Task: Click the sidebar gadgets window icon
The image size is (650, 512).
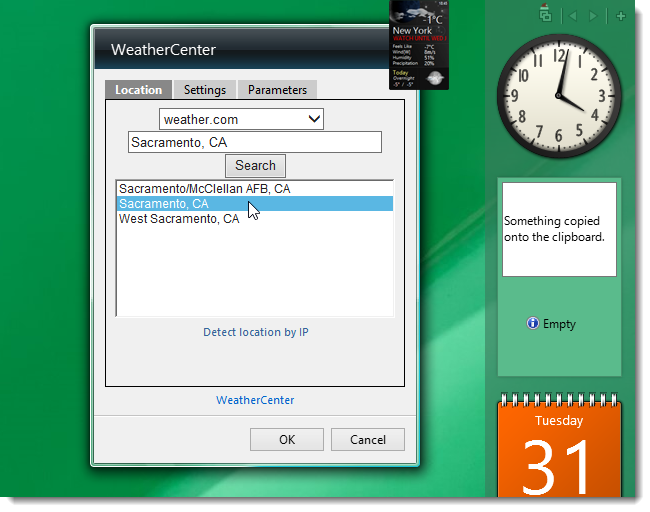Action: point(545,13)
